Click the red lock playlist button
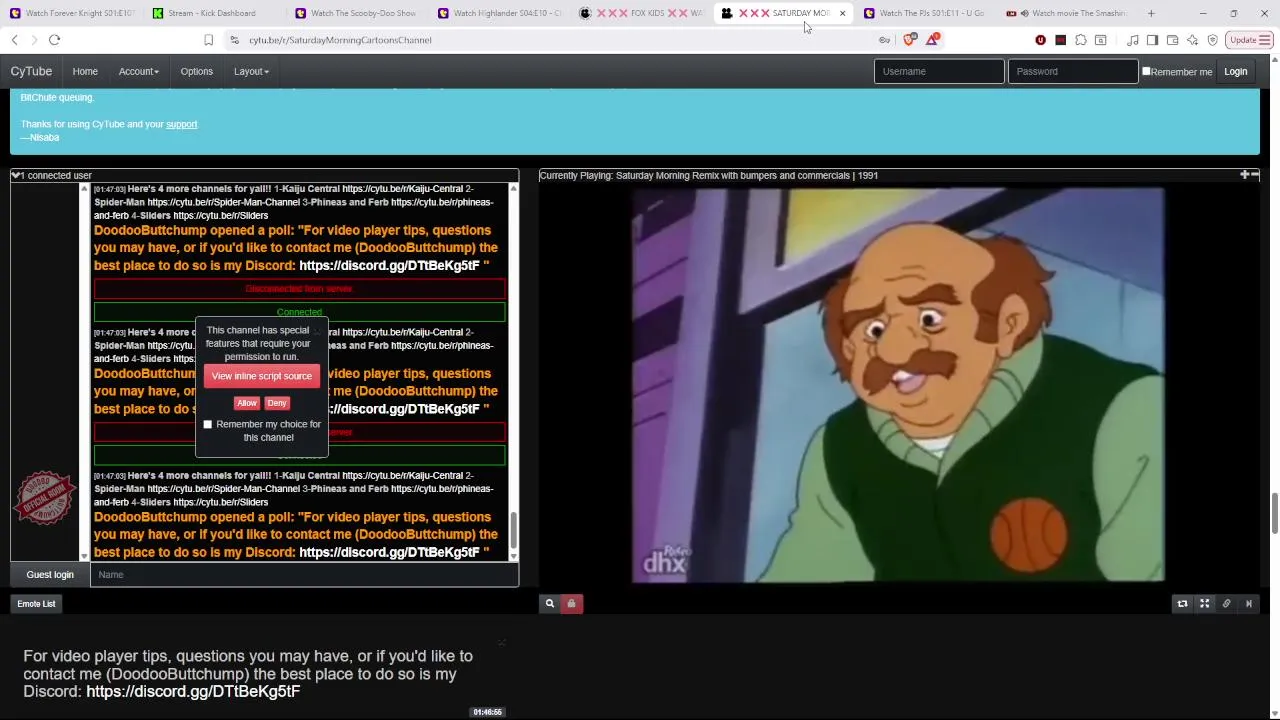 (571, 604)
